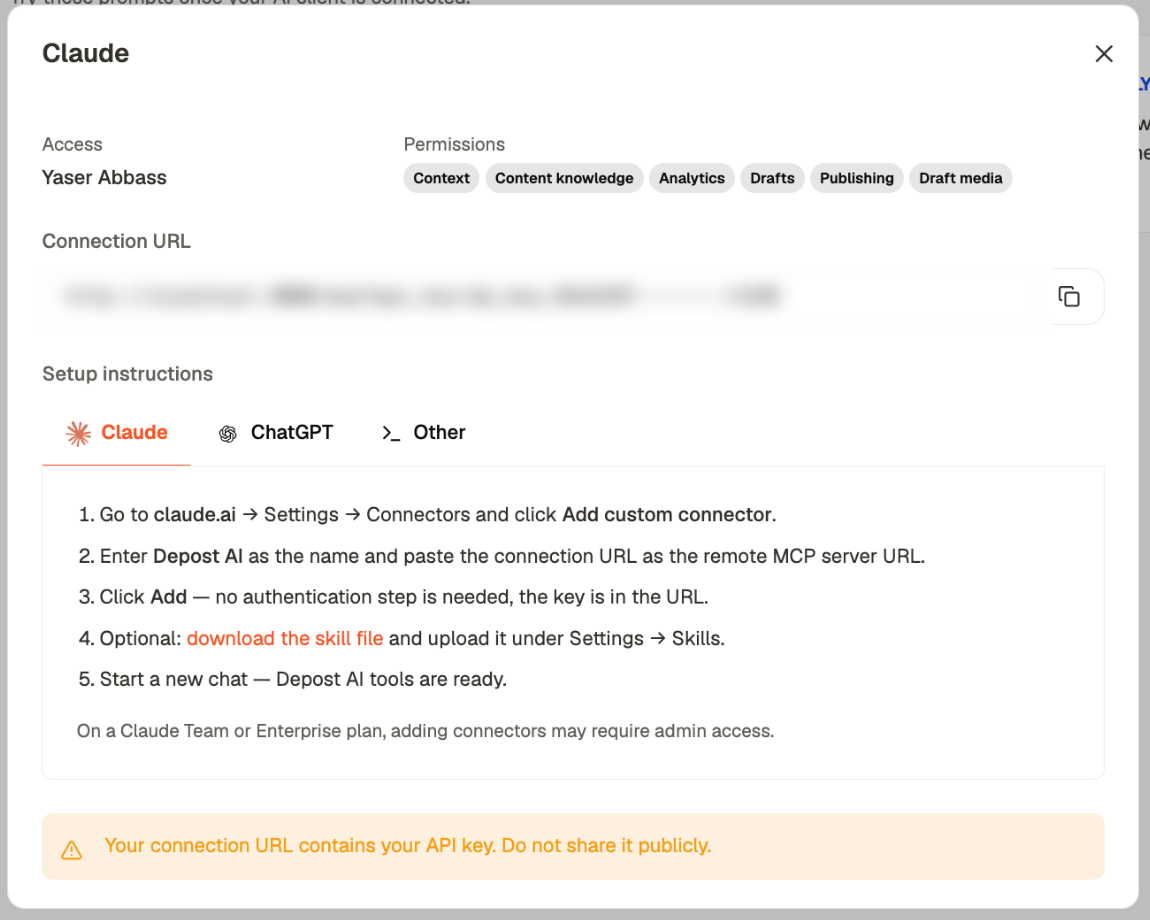Click the claude.ai text in step one
Viewport: 1150px width, 920px height.
coord(194,515)
